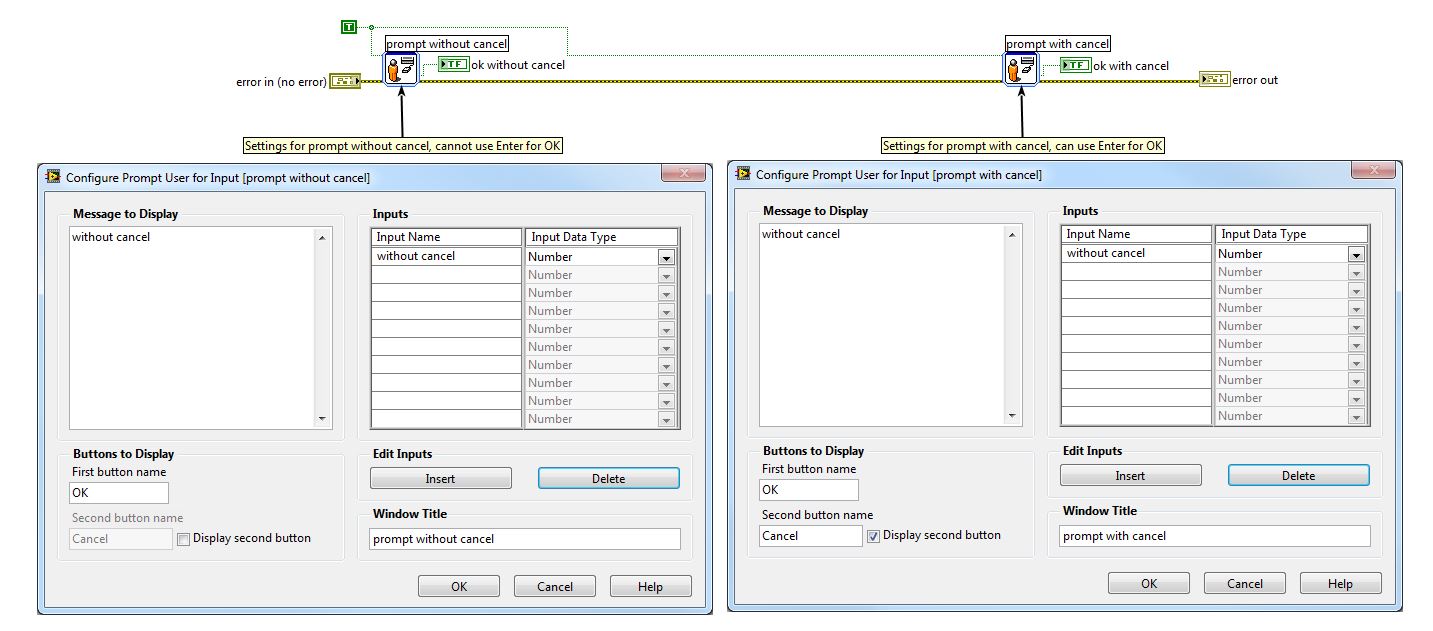
Task: Click 'Input Name' column header in 'prompt with cancel' dialog
Action: (x=1137, y=235)
